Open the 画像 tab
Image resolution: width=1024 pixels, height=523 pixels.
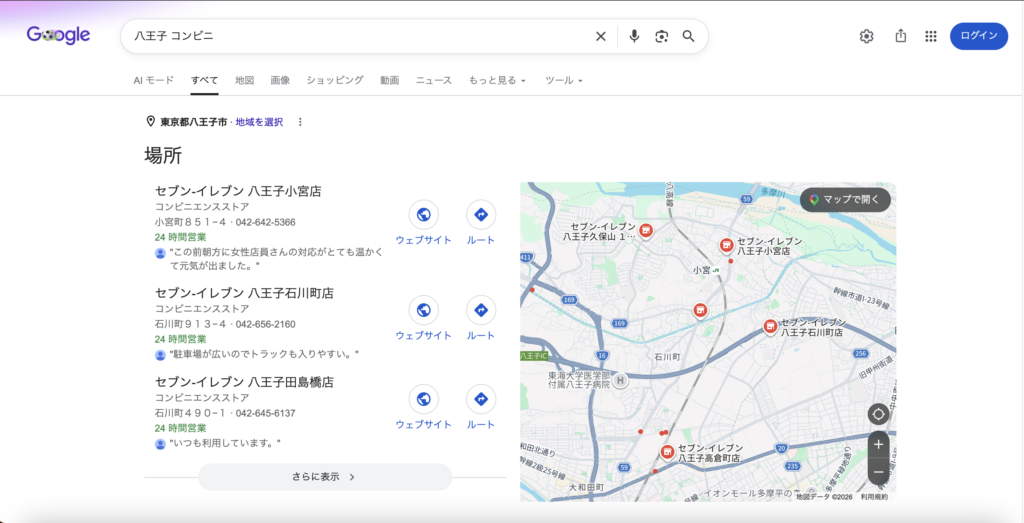pos(280,80)
